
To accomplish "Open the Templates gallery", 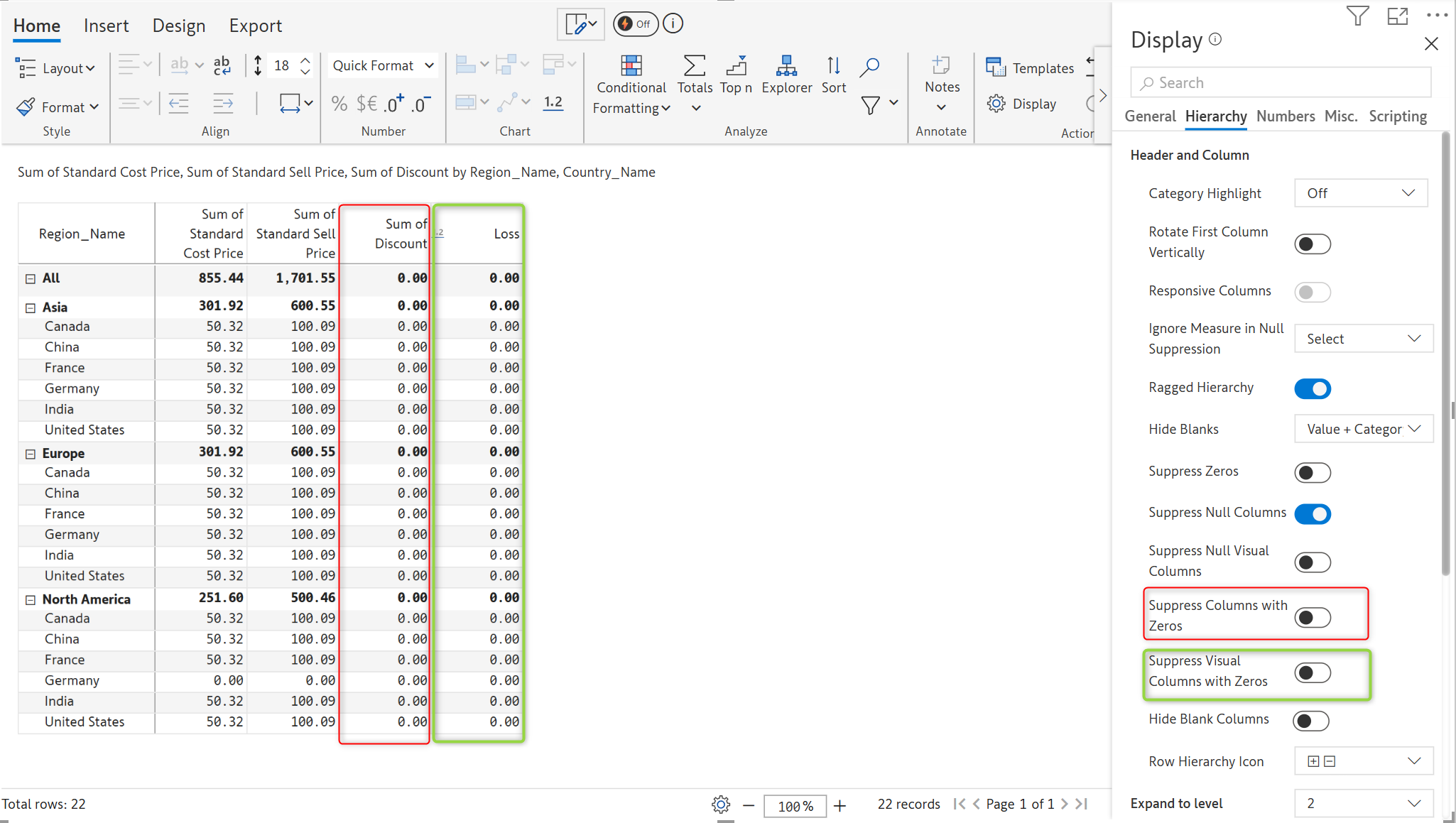I will pos(1030,68).
